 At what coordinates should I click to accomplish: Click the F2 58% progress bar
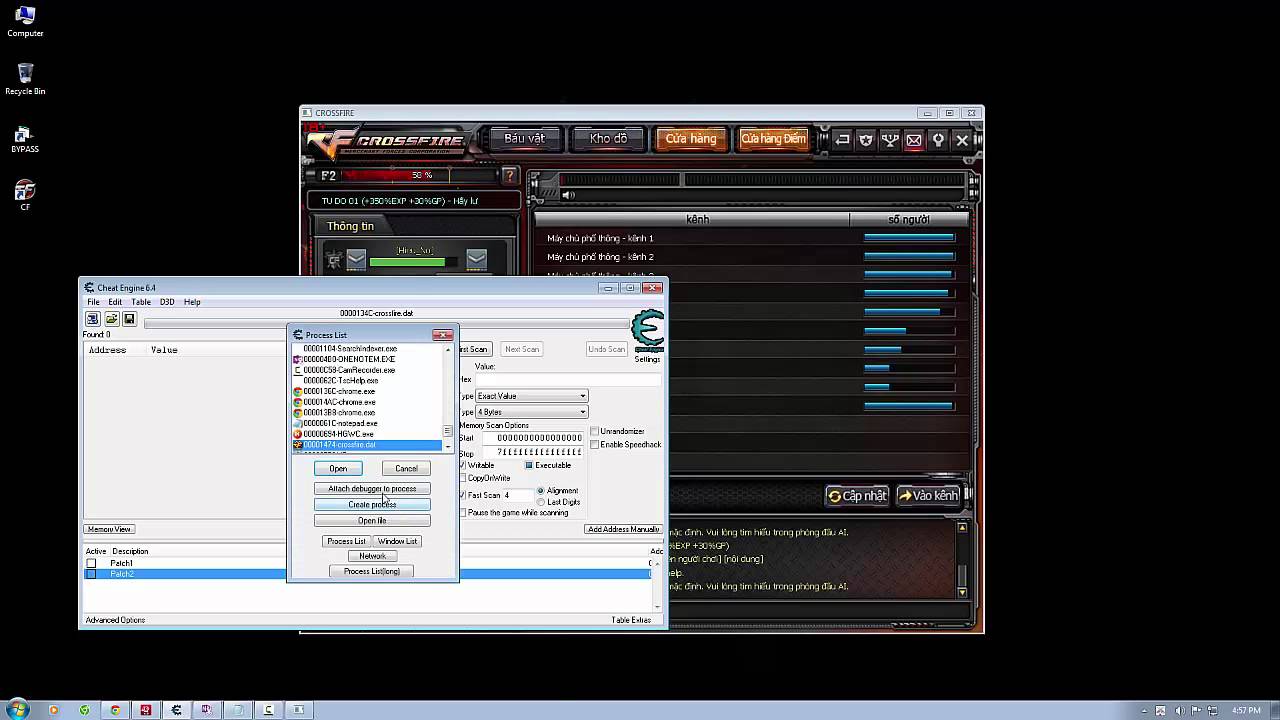tap(421, 175)
